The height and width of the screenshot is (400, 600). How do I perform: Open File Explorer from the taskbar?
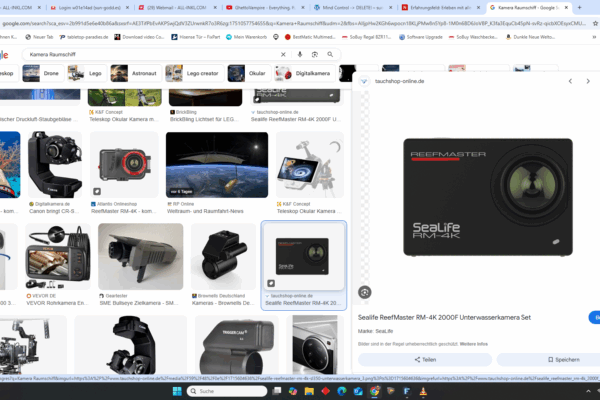click(x=309, y=391)
